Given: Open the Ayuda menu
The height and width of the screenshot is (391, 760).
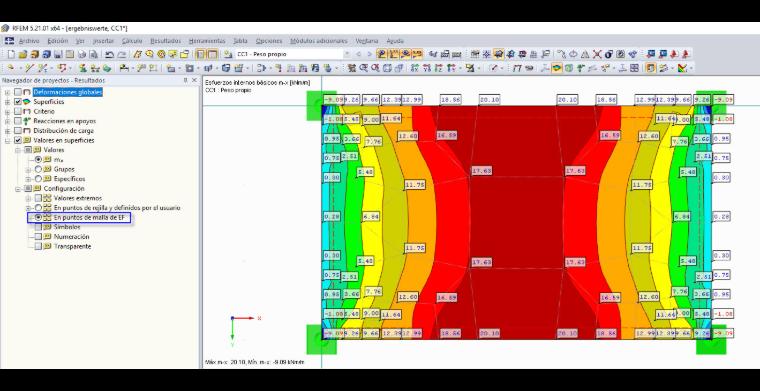Looking at the screenshot, I should [x=395, y=41].
